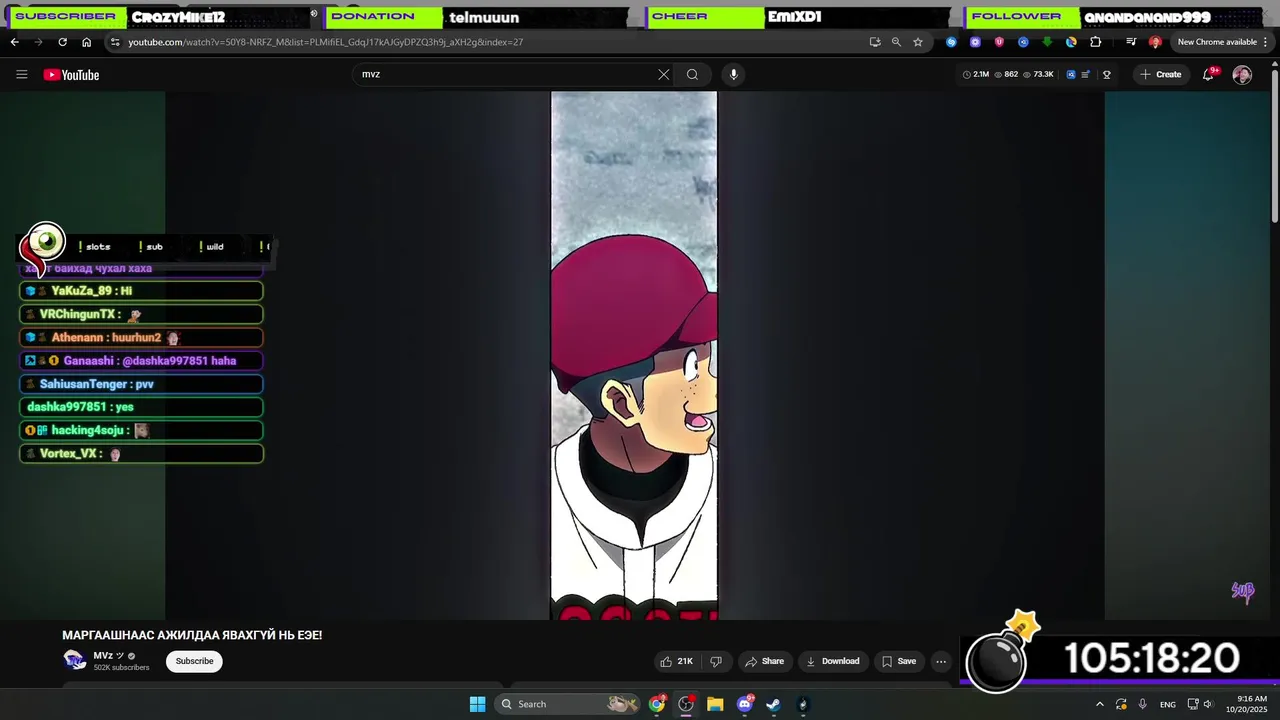Click 502K subscribers text
The image size is (1280, 720).
121,668
